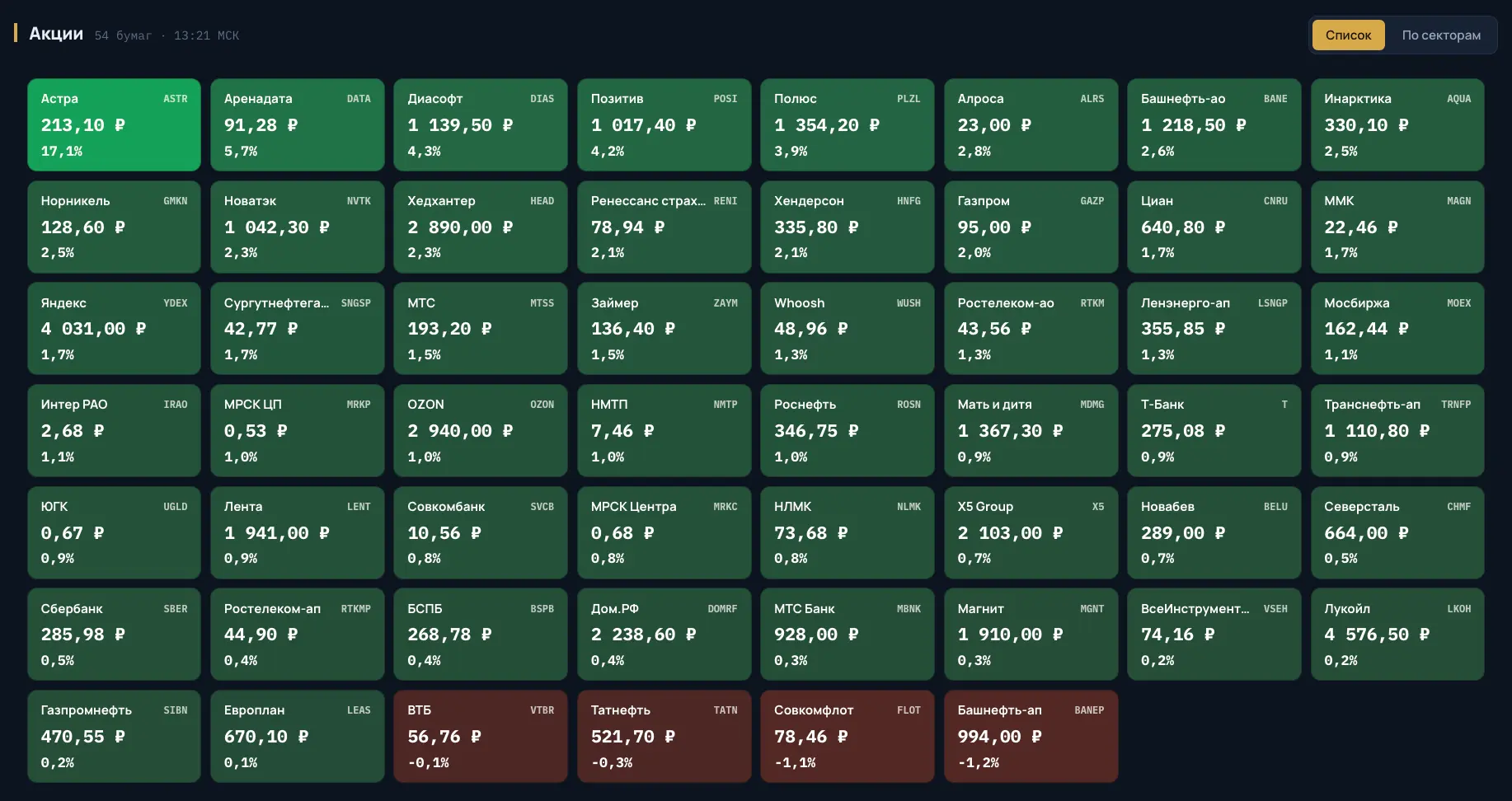
Task: Open the Сбербанк SBER stock card
Action: tap(115, 635)
